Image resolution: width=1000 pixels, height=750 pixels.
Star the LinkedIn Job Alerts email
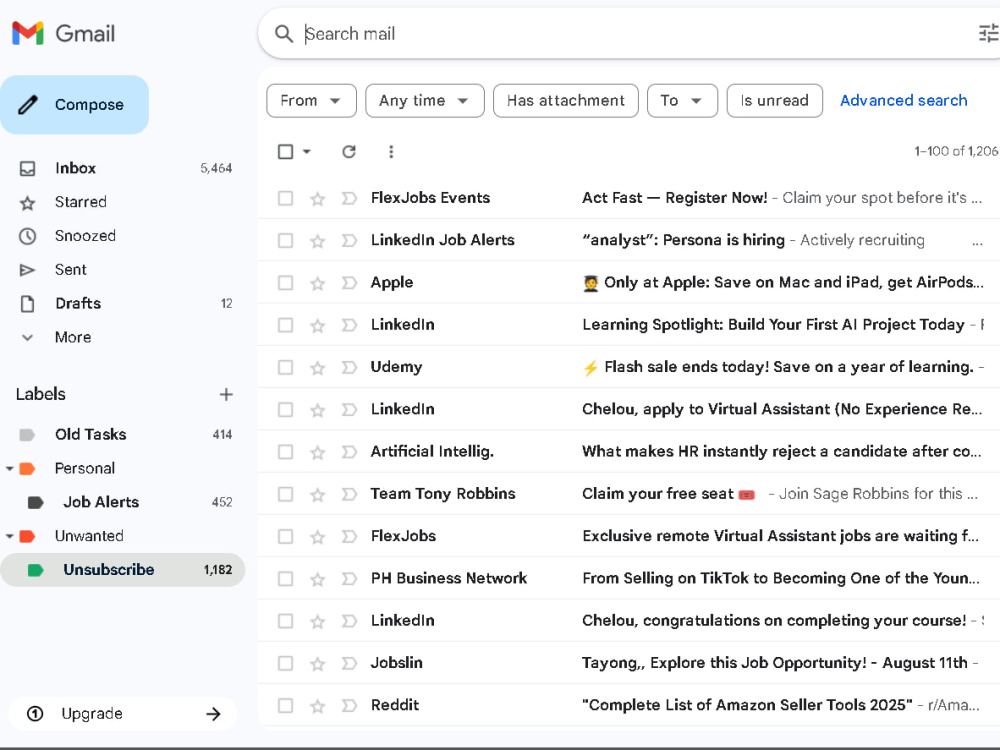(318, 241)
